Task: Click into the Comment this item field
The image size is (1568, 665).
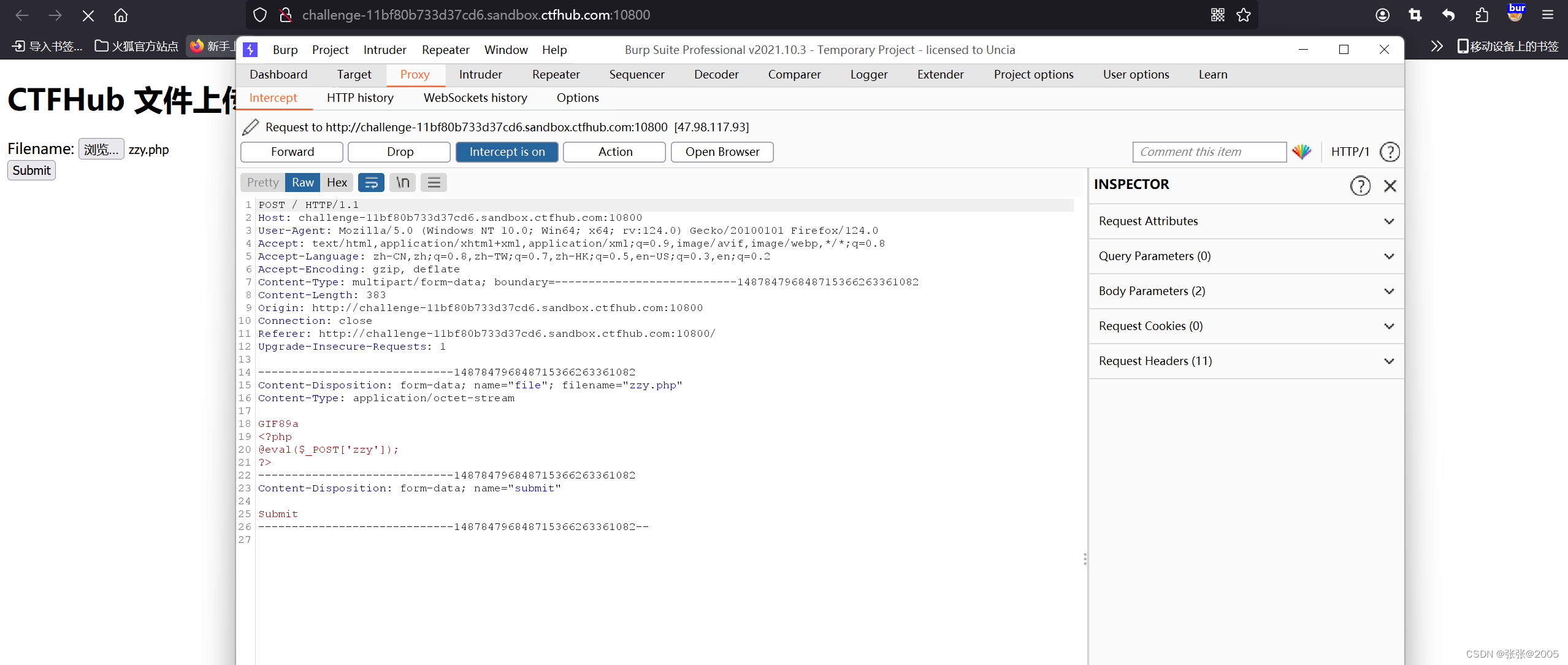Action: (1208, 152)
